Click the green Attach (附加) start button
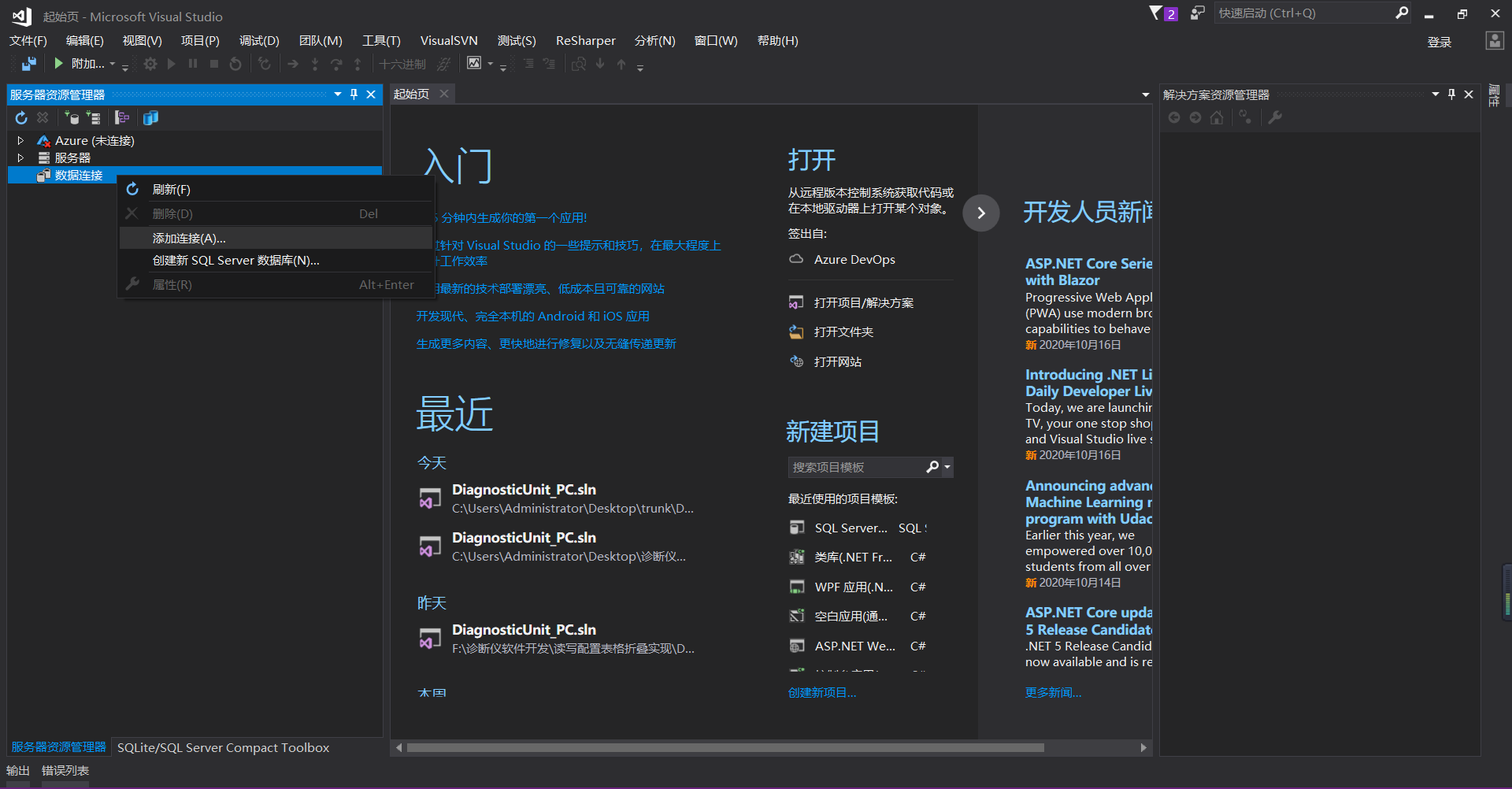 tap(79, 64)
